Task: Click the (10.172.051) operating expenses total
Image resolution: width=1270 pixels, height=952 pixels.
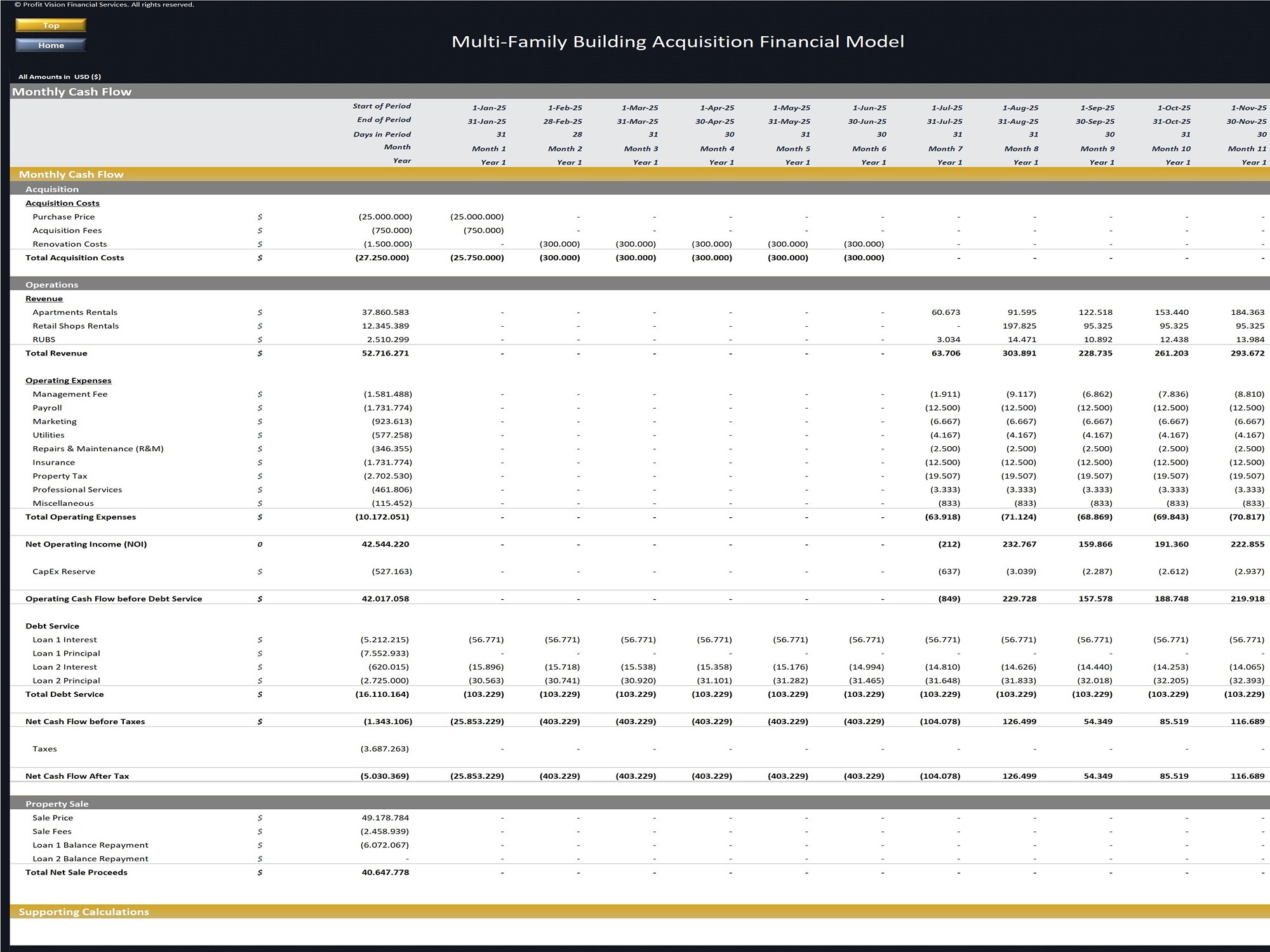Action: [382, 517]
